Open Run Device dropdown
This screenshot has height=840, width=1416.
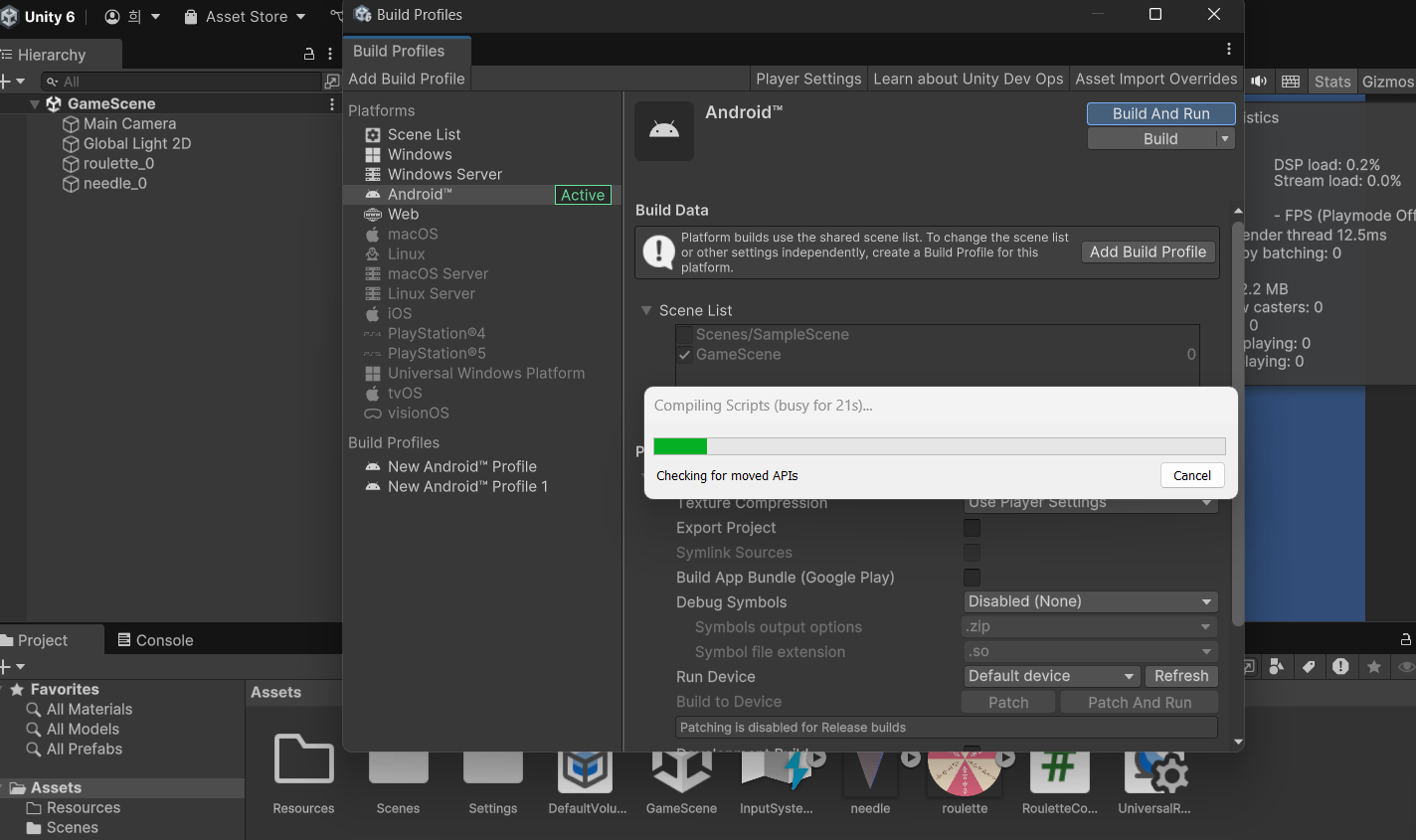1052,676
